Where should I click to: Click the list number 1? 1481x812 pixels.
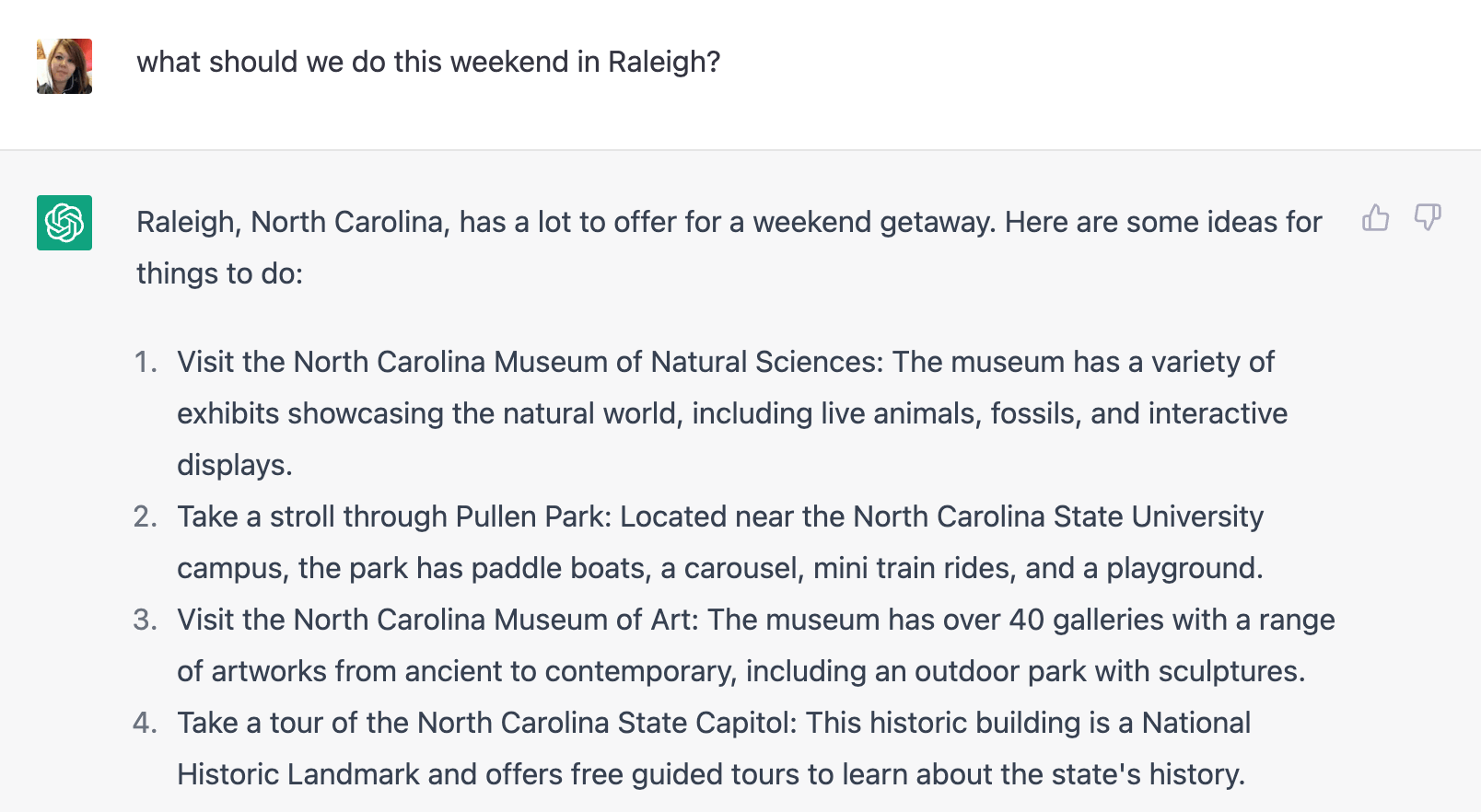146,362
